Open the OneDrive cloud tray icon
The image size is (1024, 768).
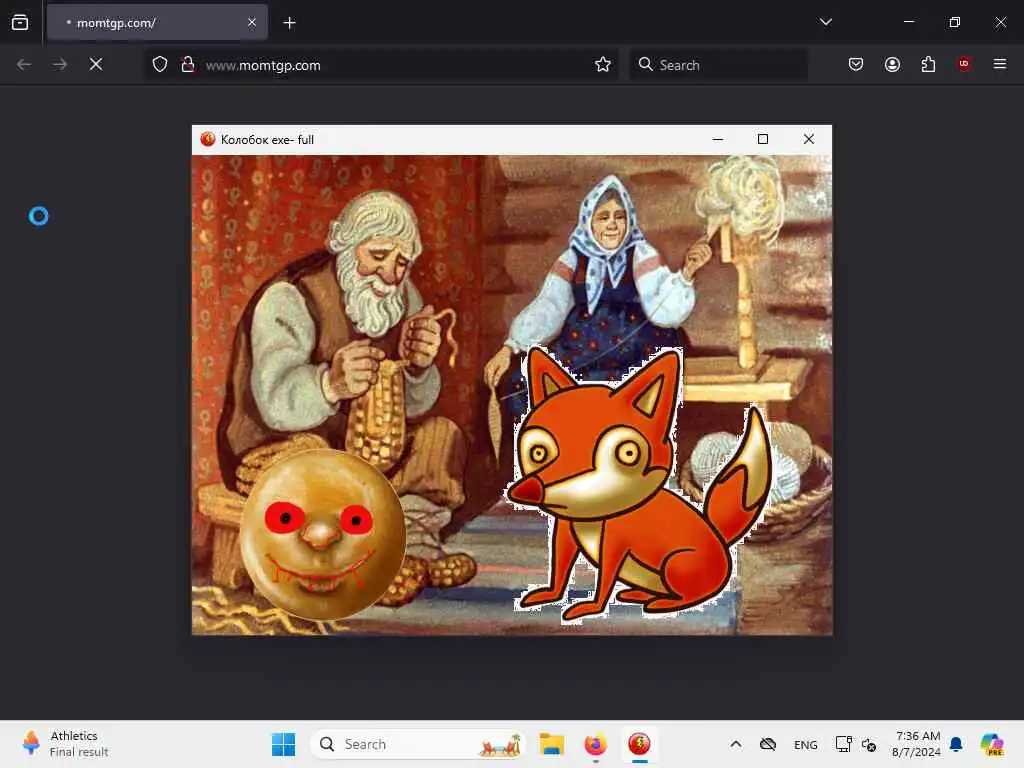point(768,744)
